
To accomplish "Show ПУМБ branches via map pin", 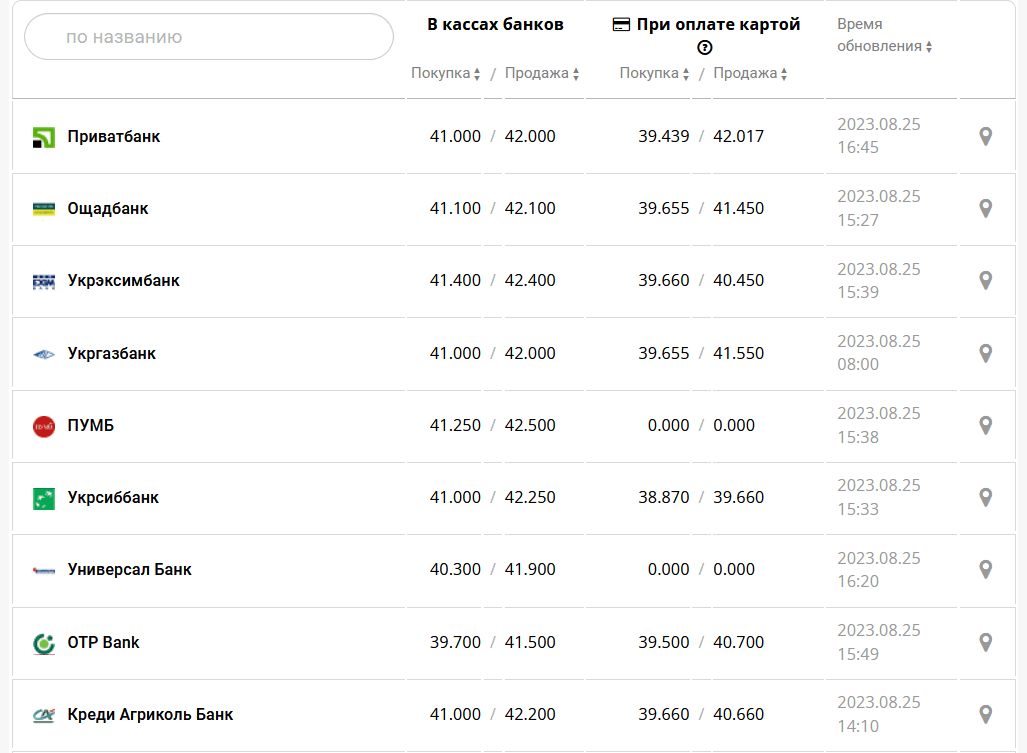I will tap(985, 425).
